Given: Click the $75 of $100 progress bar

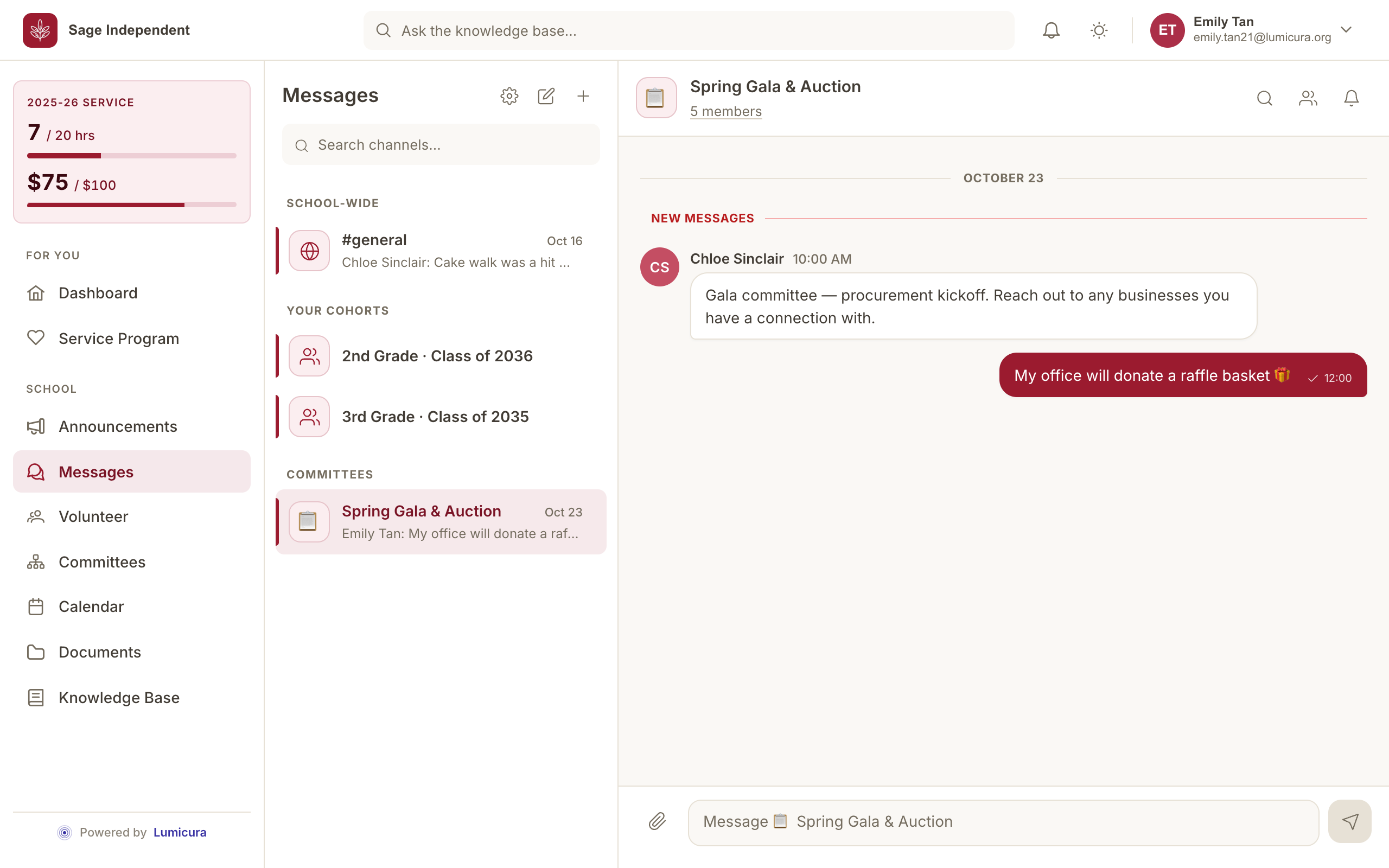Looking at the screenshot, I should pyautogui.click(x=131, y=205).
